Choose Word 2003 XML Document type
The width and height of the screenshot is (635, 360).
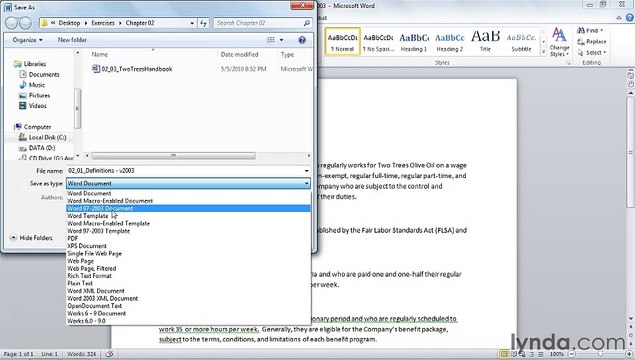point(188,298)
